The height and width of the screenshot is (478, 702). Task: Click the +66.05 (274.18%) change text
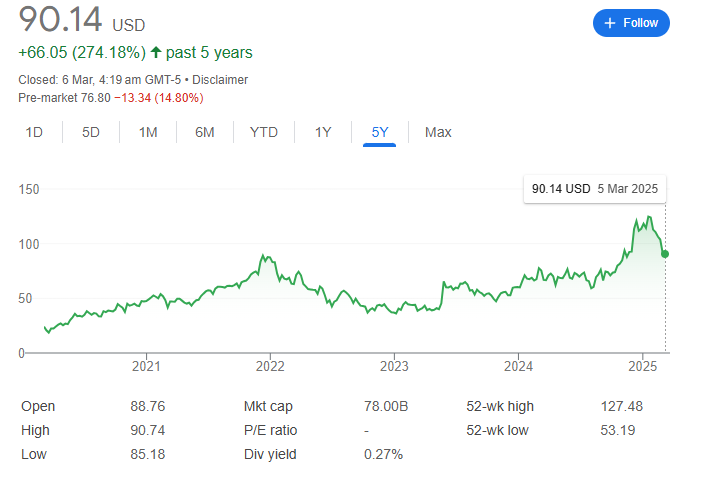point(82,52)
